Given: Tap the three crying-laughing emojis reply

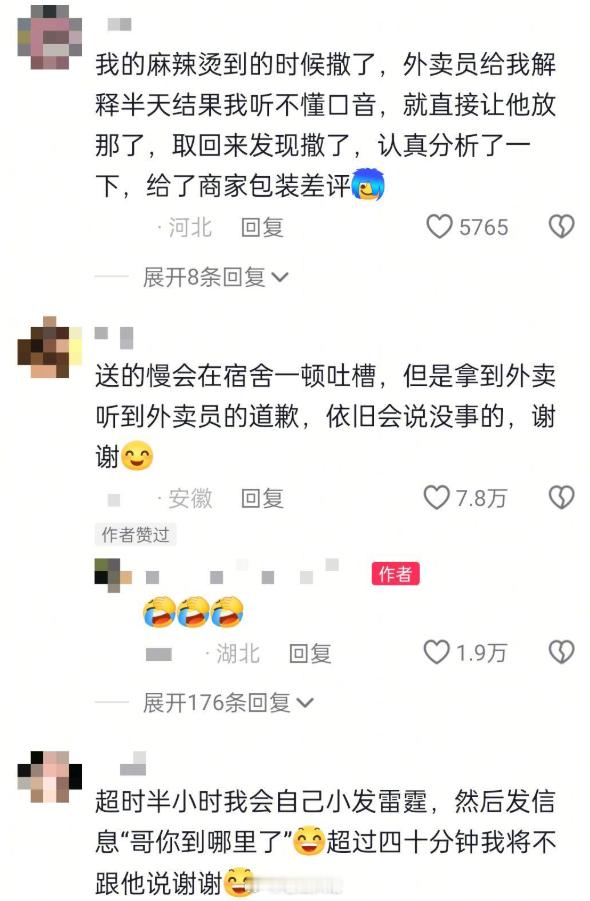Looking at the screenshot, I should click(193, 611).
